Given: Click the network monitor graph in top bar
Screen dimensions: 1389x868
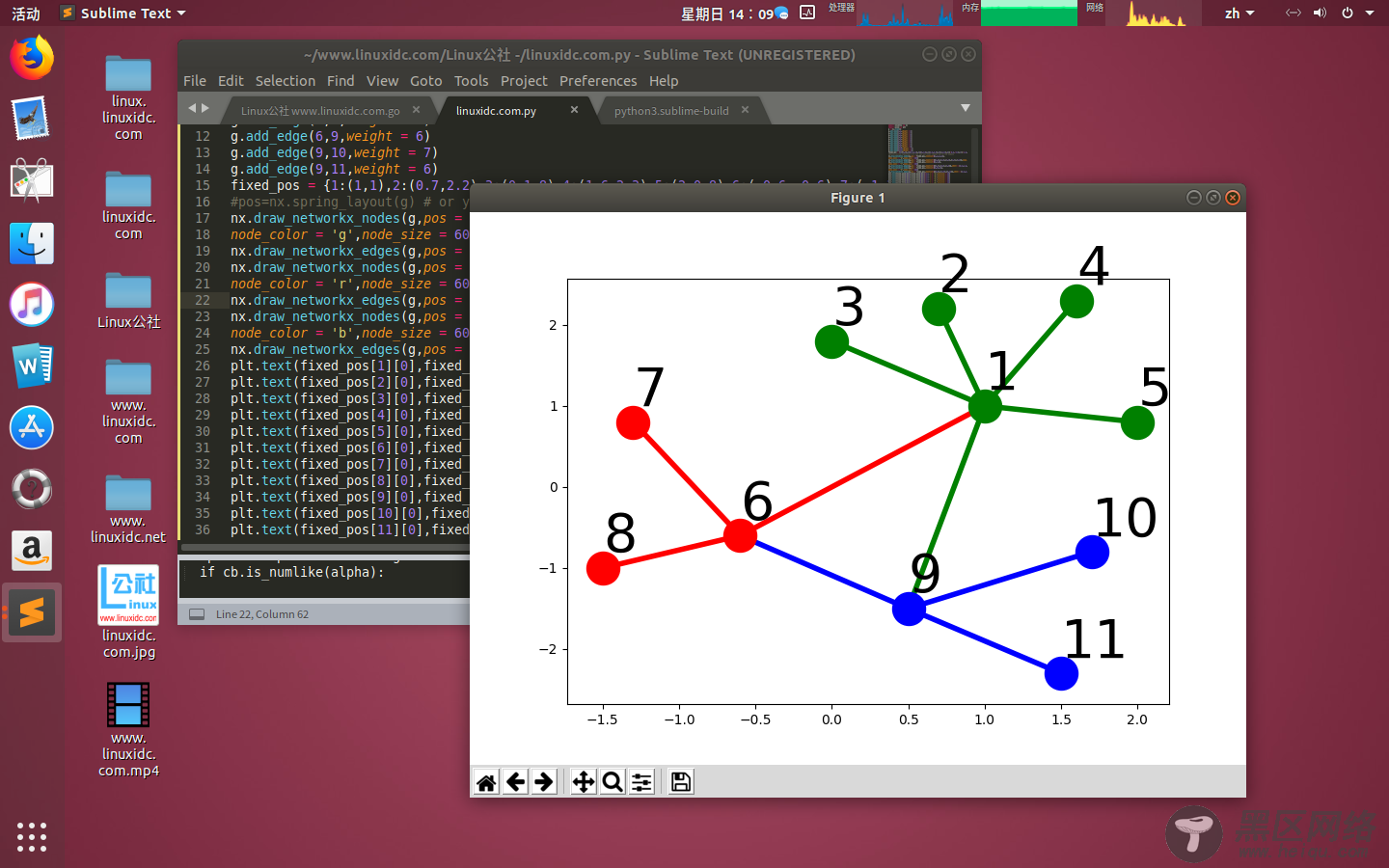Looking at the screenshot, I should pyautogui.click(x=1153, y=14).
